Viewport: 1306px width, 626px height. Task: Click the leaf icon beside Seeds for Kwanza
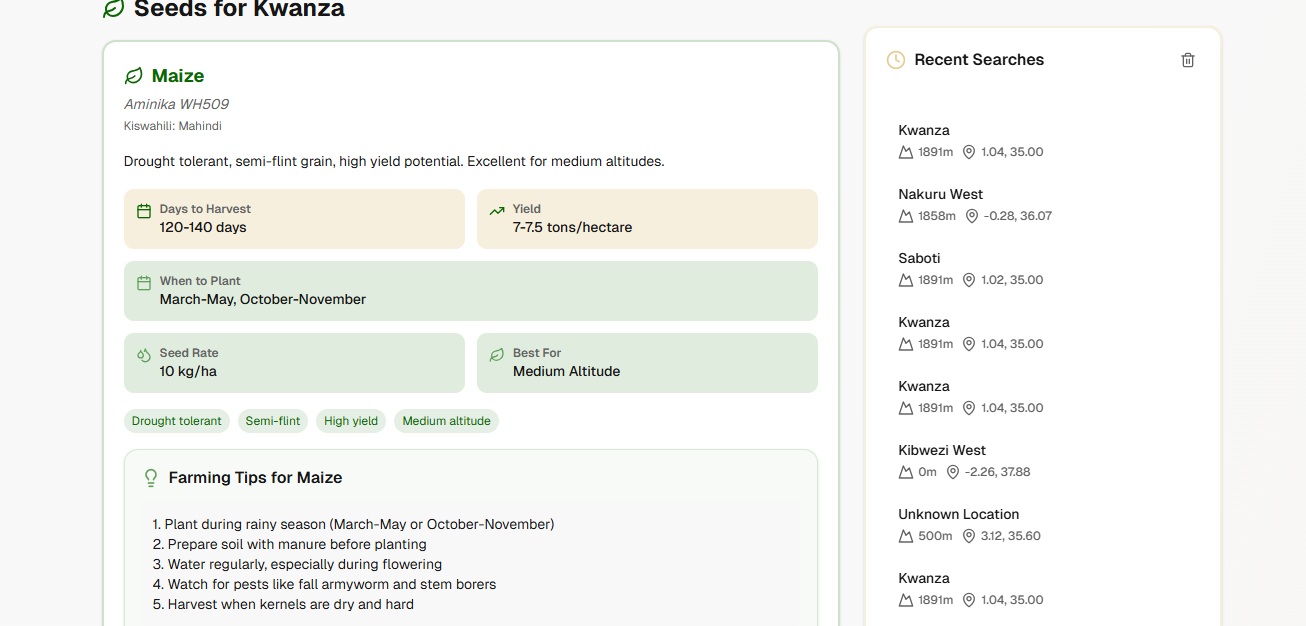pyautogui.click(x=114, y=9)
